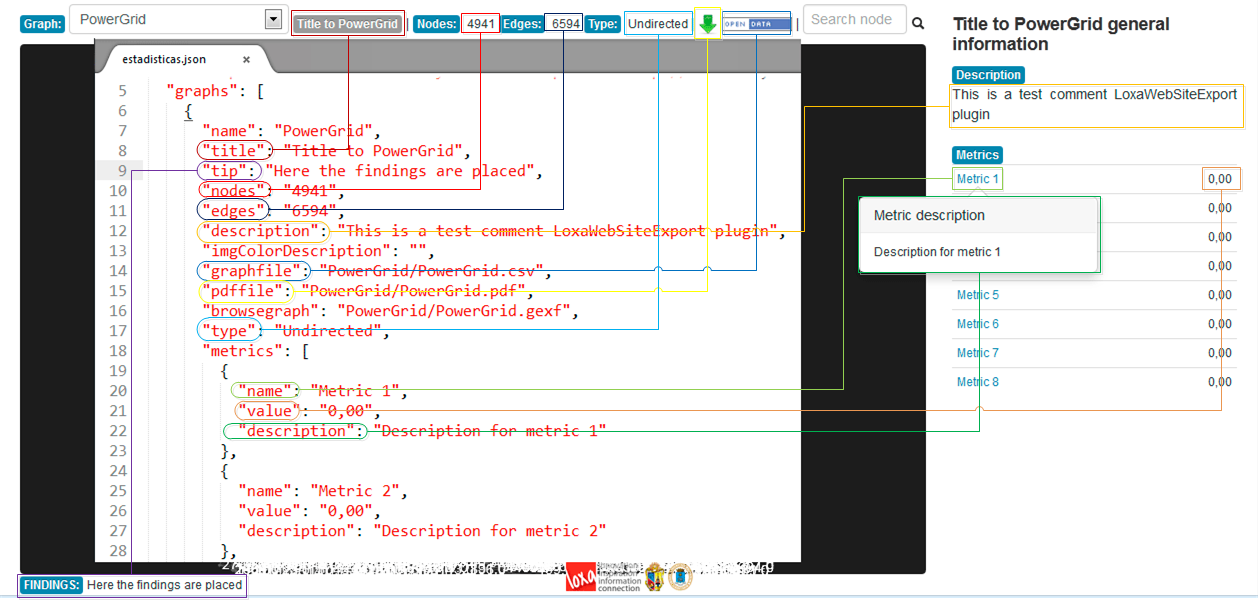This screenshot has width=1259, height=600.
Task: Open the red Loxa logo in footer
Action: (581, 576)
